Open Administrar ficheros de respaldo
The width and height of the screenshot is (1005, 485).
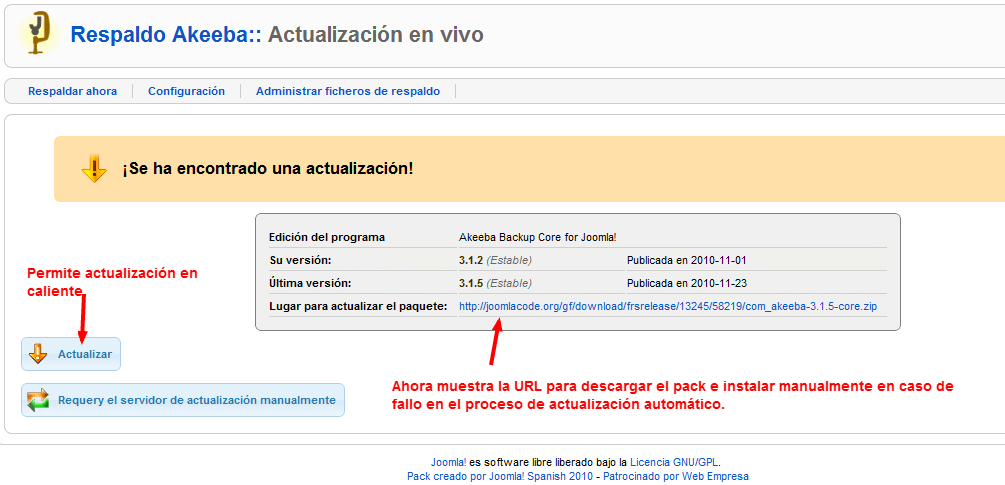348,91
